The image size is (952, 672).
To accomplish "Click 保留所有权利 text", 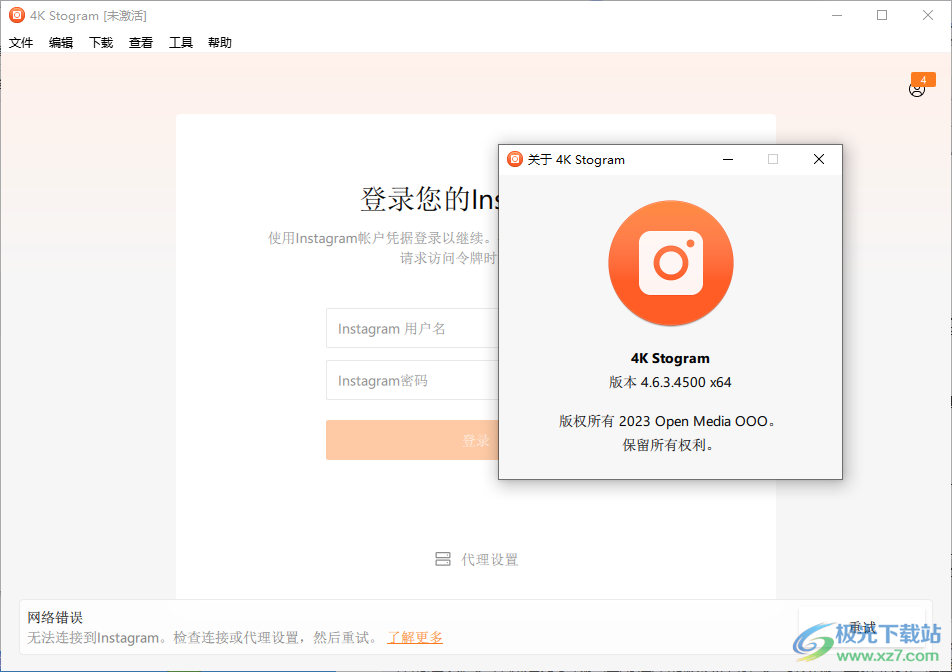I will point(668,445).
